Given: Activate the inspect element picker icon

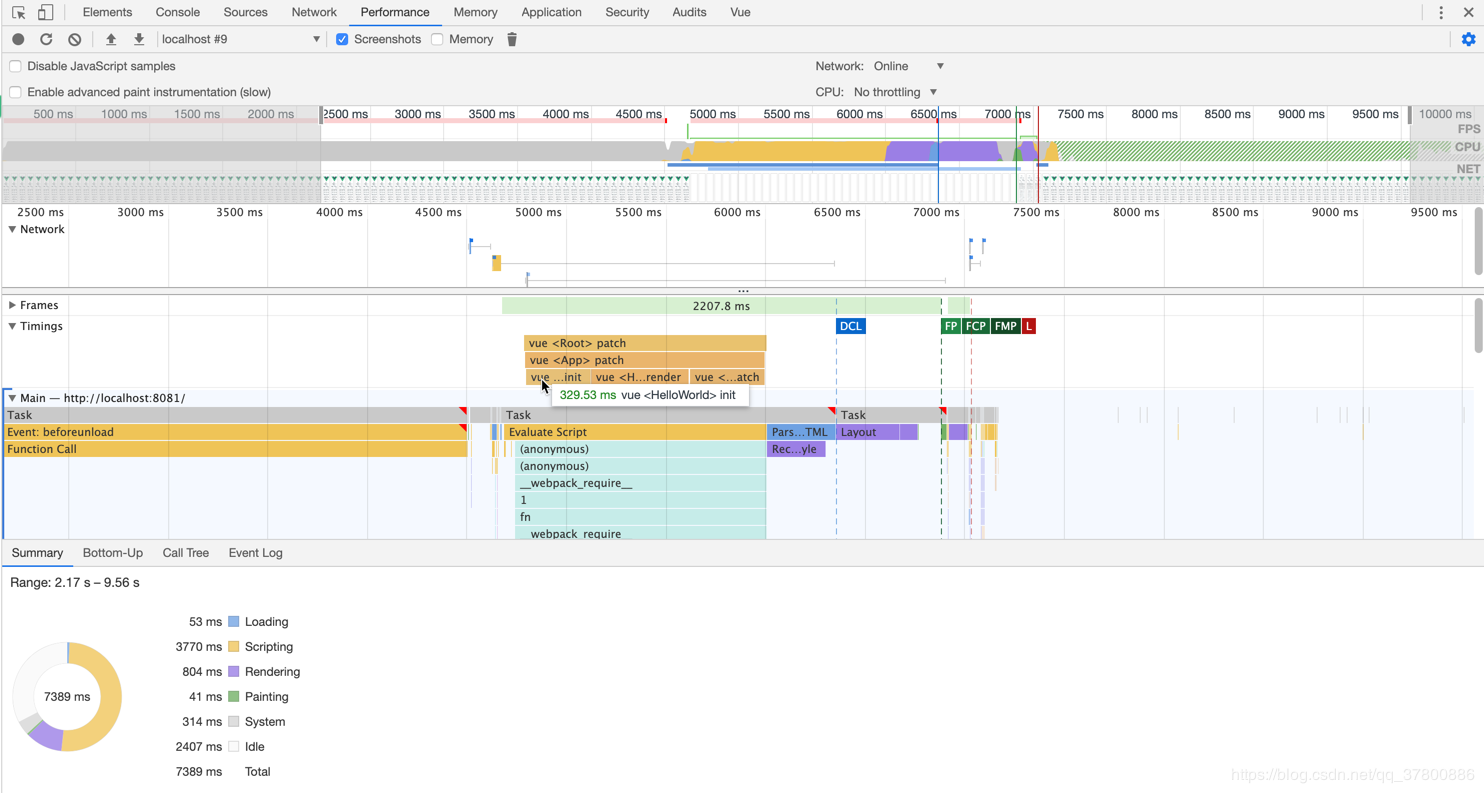Looking at the screenshot, I should (x=19, y=13).
